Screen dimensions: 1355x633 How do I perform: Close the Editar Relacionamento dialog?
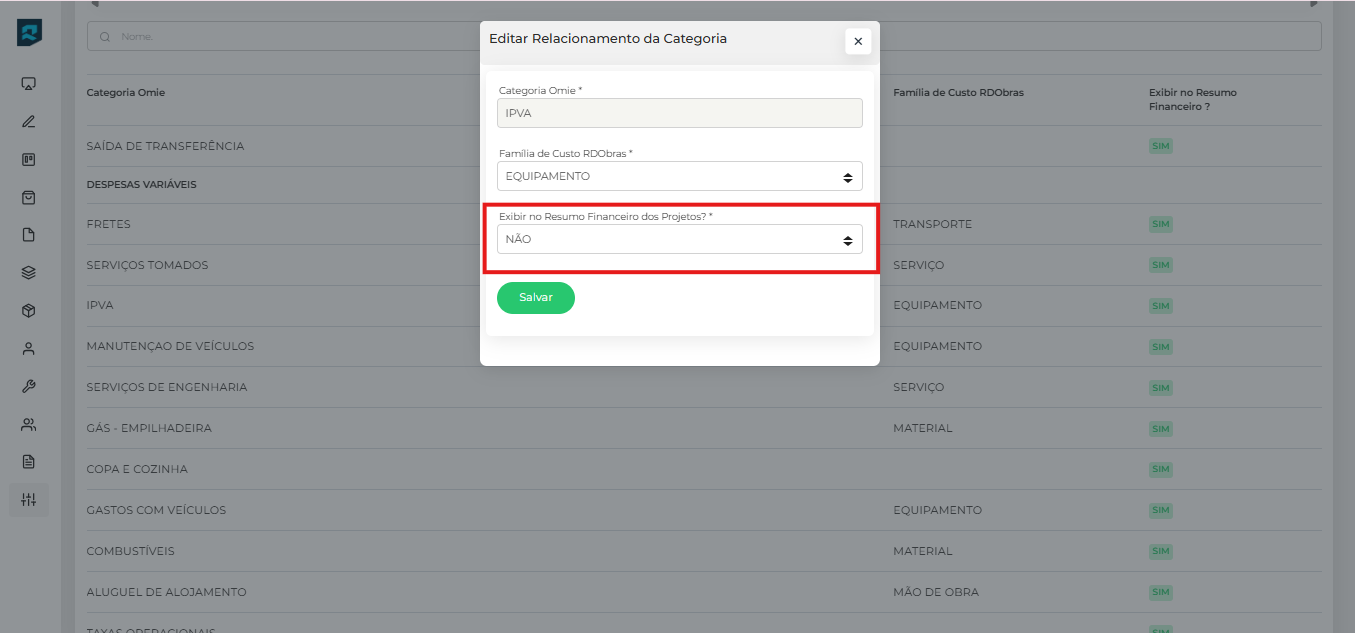point(858,41)
